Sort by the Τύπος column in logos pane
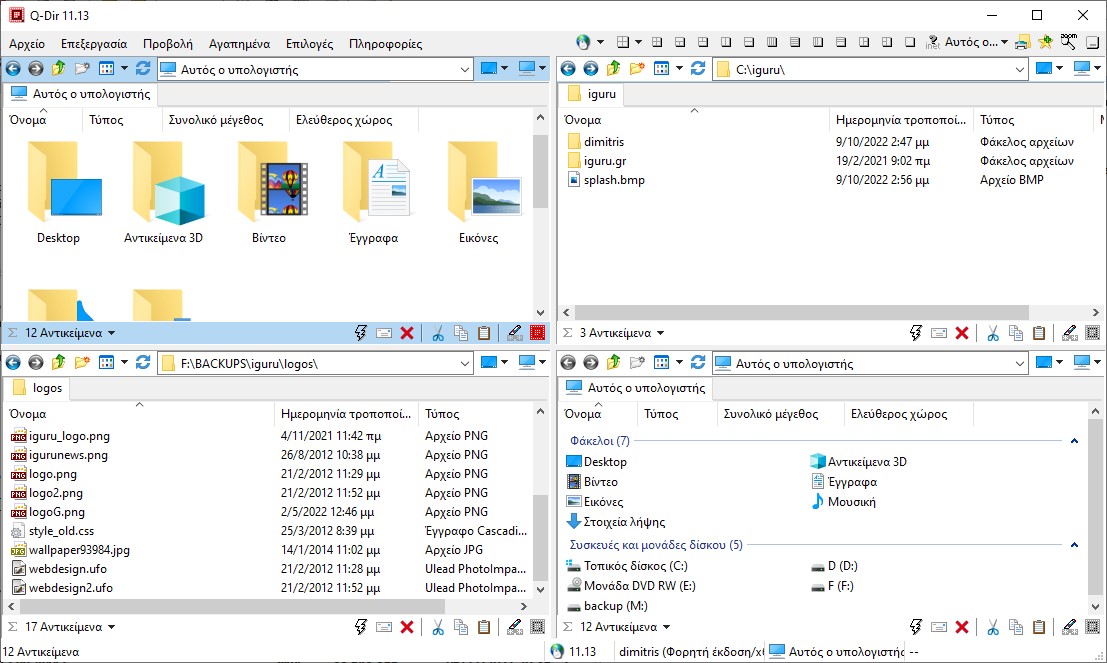 pos(474,414)
